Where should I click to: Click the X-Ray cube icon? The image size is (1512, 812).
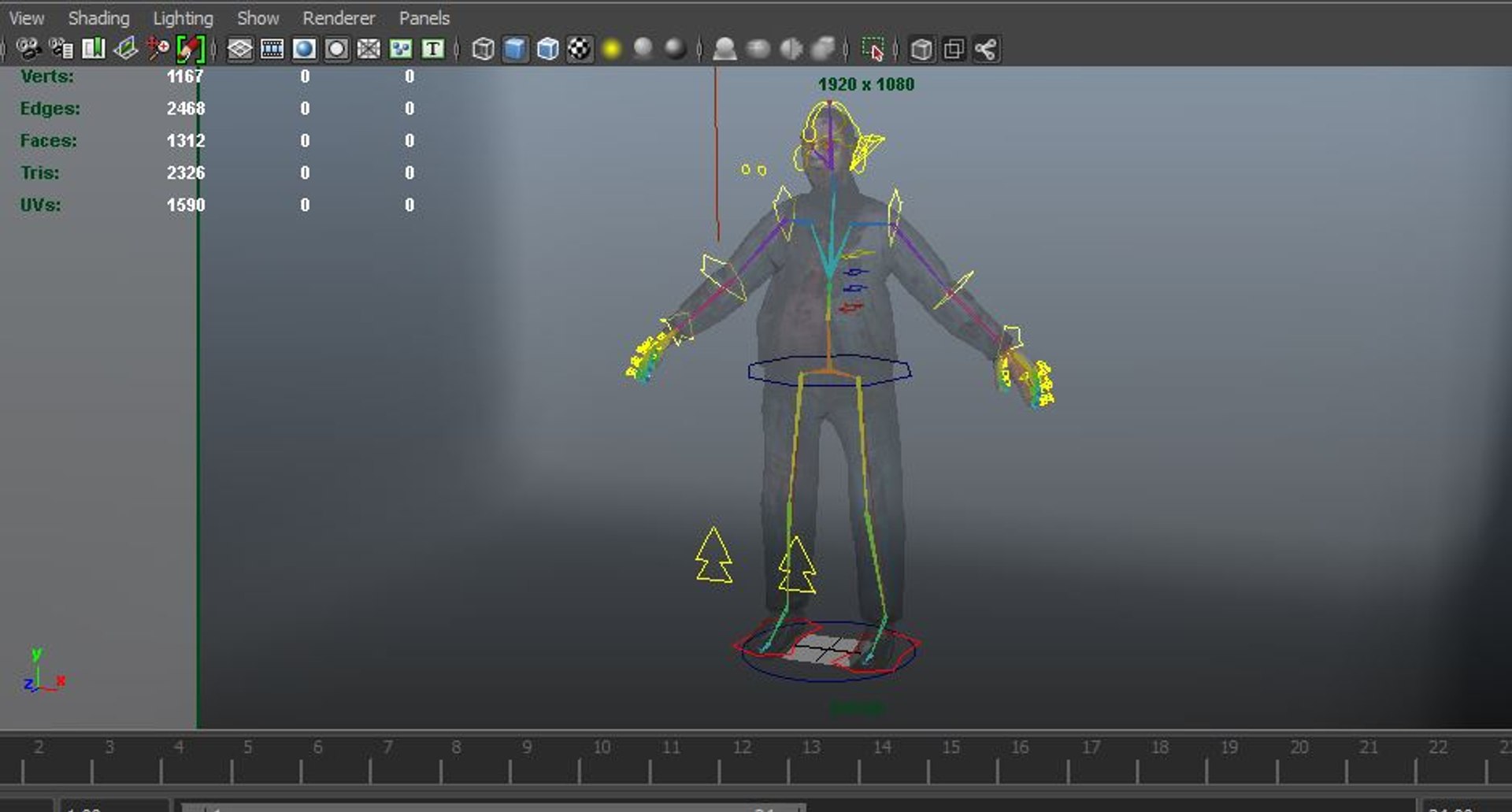pyautogui.click(x=921, y=49)
